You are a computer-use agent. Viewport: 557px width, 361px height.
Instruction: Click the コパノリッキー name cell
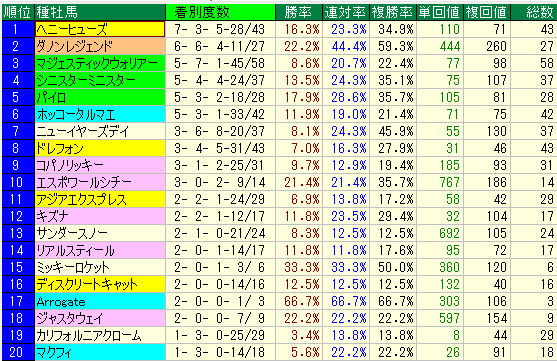click(x=100, y=165)
